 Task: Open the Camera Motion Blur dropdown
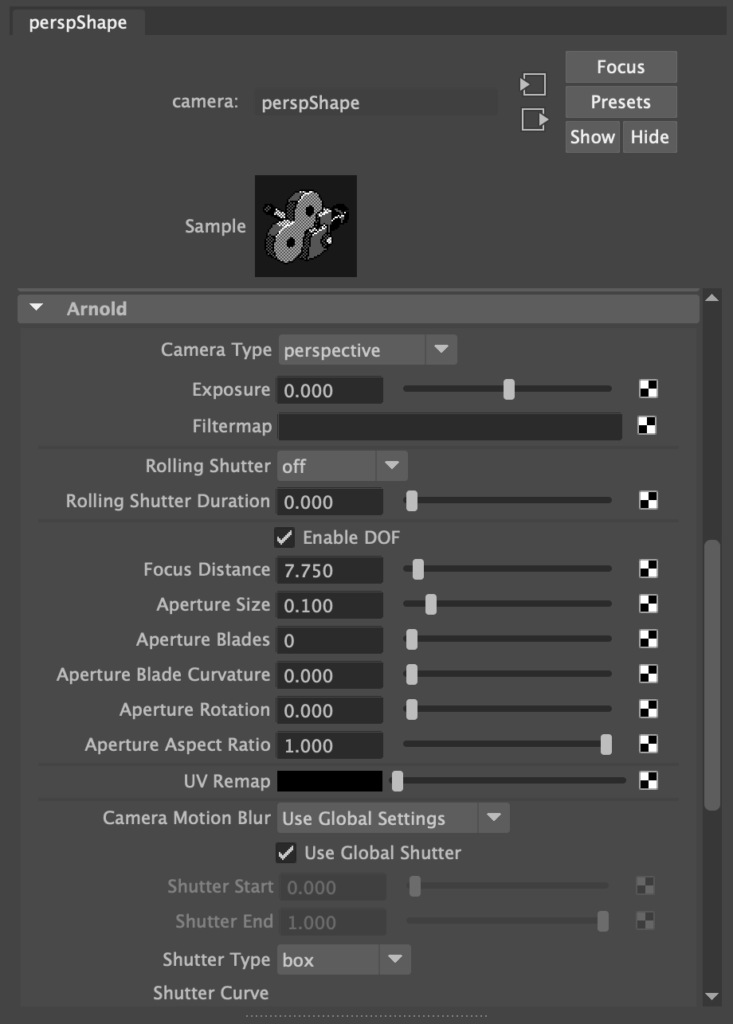coord(392,818)
